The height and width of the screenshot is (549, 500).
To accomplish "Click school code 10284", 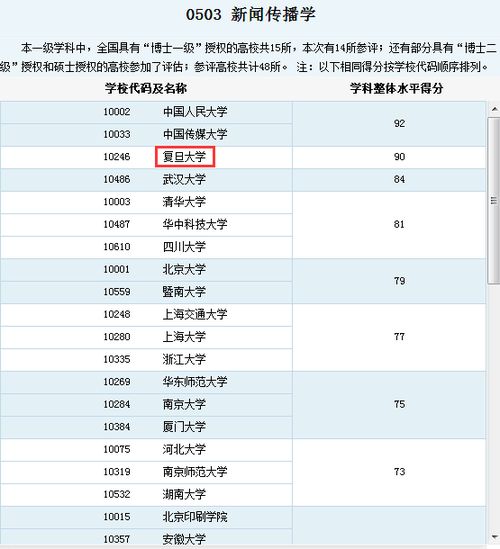I will pos(117,404).
